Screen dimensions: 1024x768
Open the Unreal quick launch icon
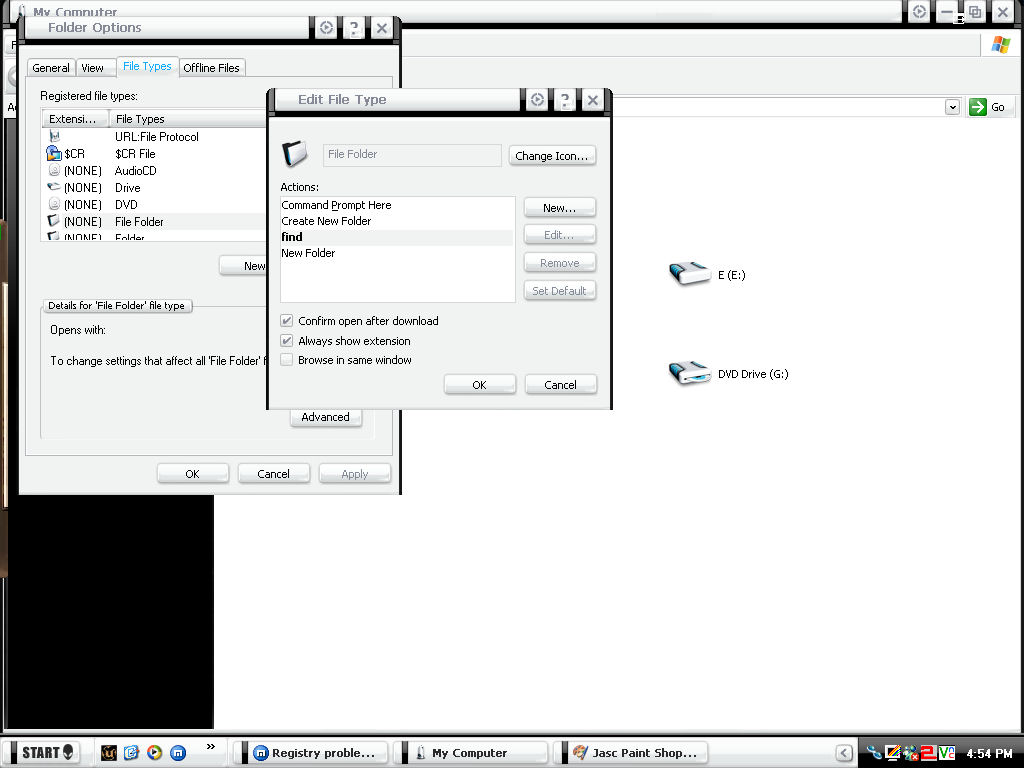109,753
